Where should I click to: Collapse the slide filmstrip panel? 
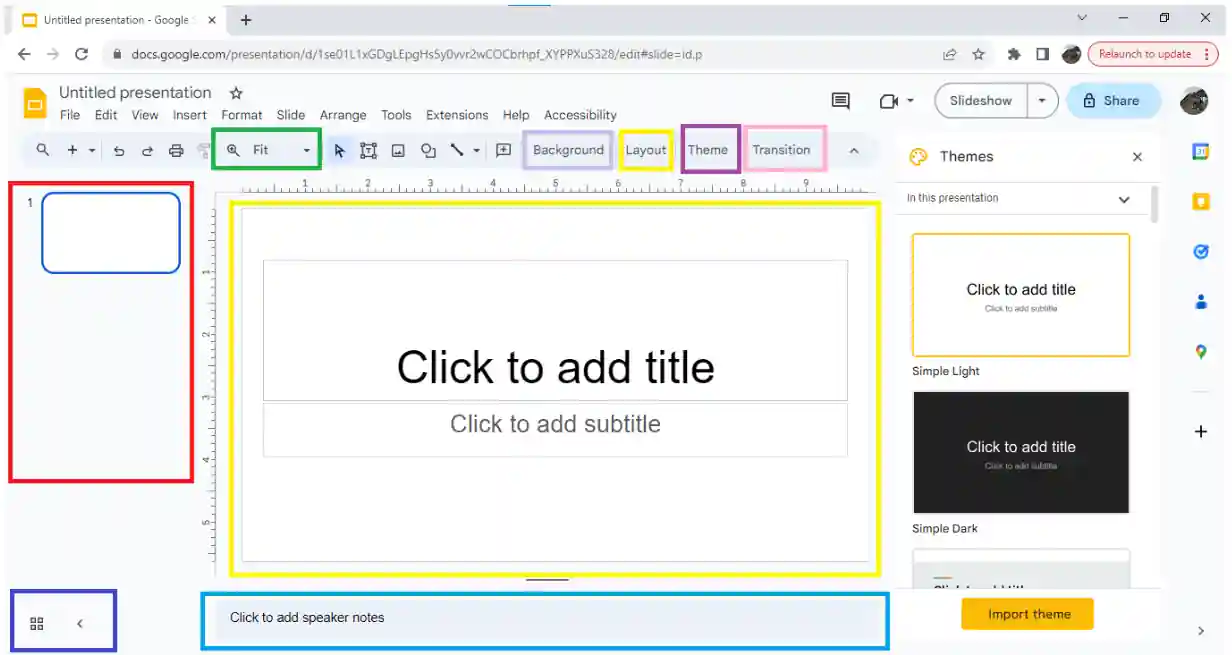(x=79, y=622)
